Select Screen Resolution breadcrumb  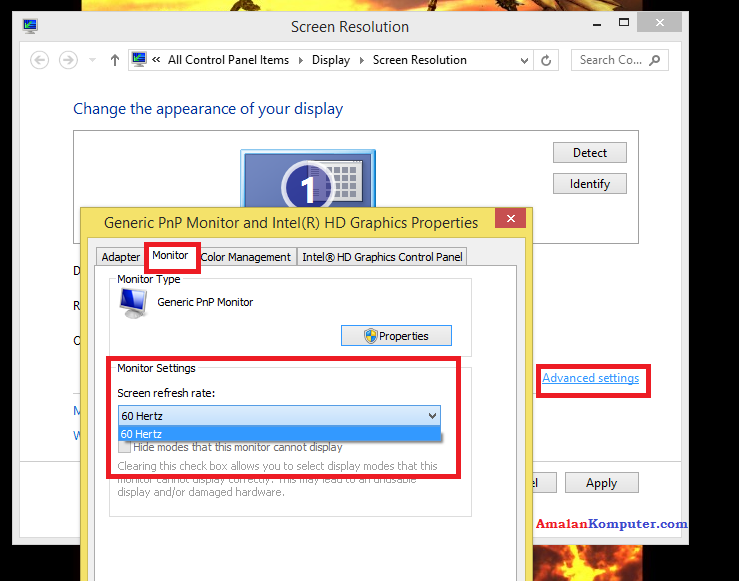(x=419, y=60)
